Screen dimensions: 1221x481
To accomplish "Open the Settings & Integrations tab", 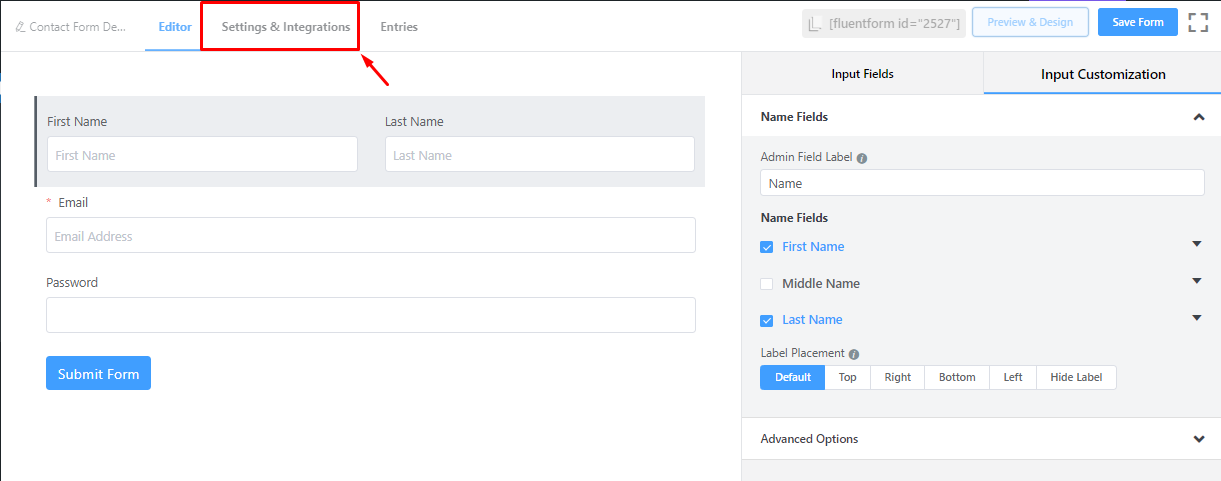I will tap(286, 27).
